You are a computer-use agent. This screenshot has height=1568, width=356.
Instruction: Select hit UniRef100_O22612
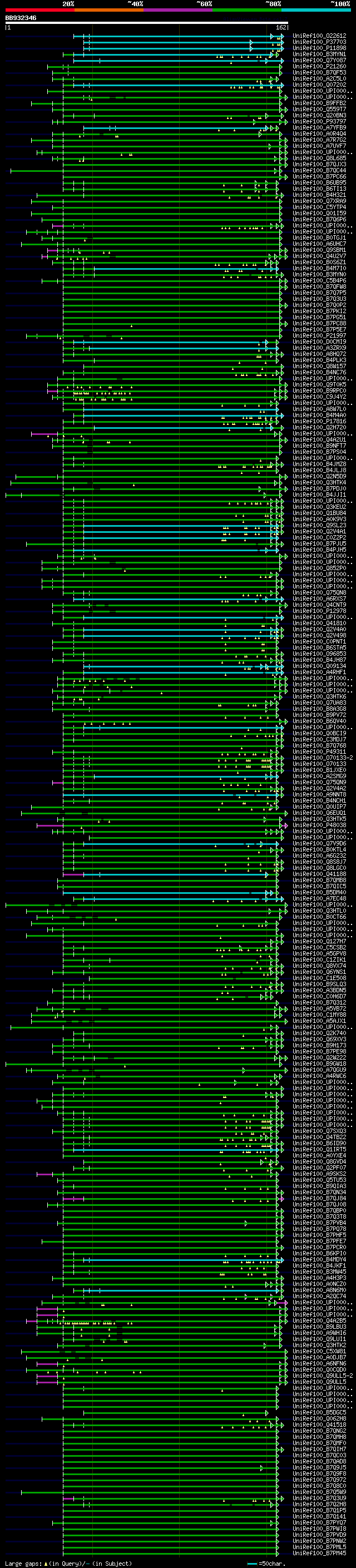(x=319, y=36)
